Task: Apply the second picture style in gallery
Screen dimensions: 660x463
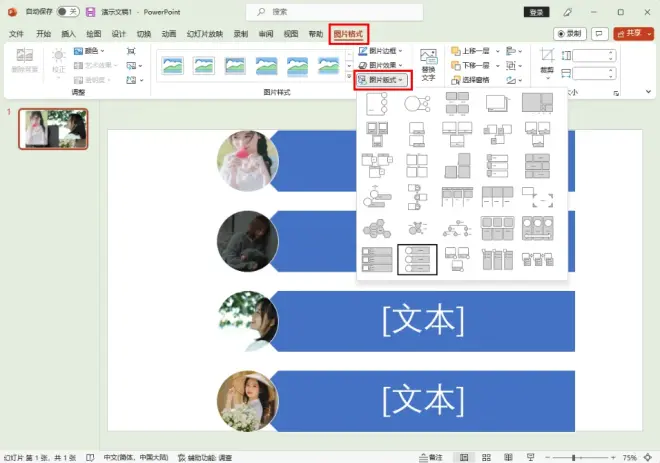Action: pyautogui.click(x=204, y=66)
